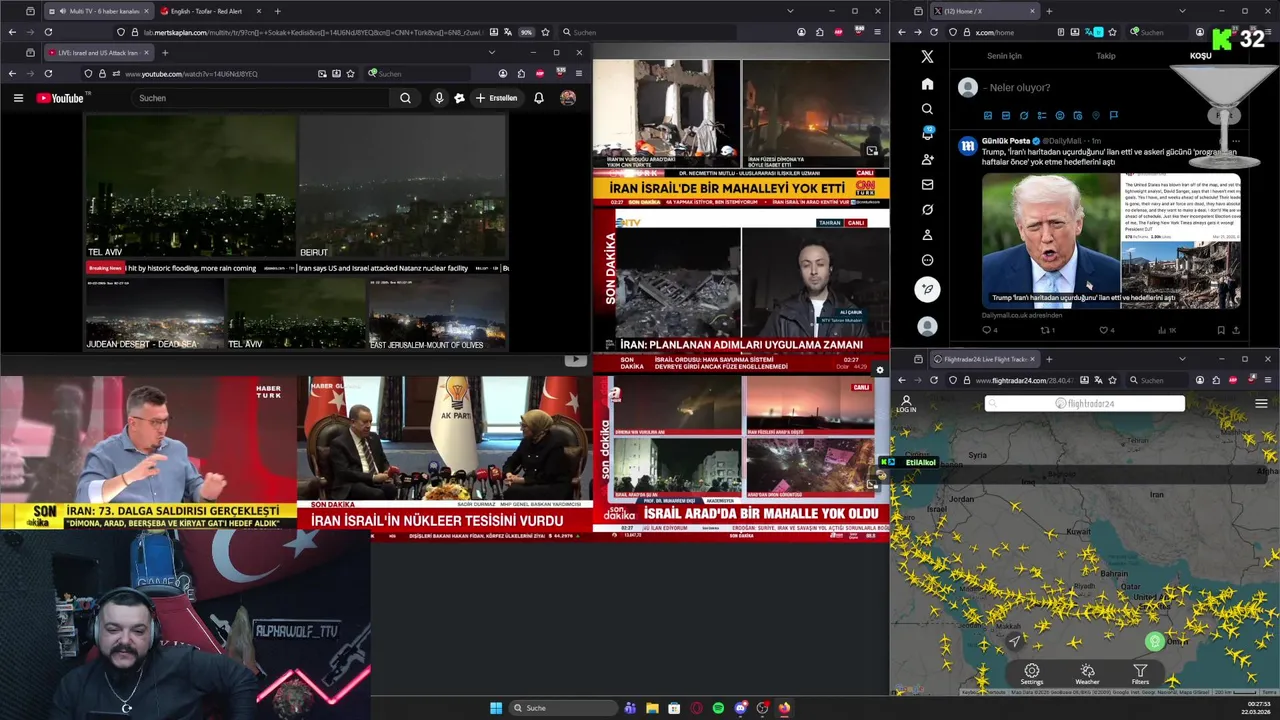The height and width of the screenshot is (720, 1280).
Task: Switch to KOŞU tab on X
Action: [x=1200, y=56]
